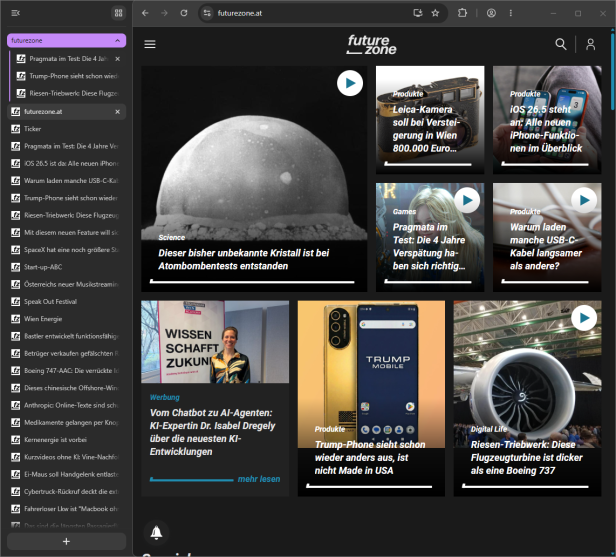Open the Extensions puzzle icon

(x=462, y=13)
